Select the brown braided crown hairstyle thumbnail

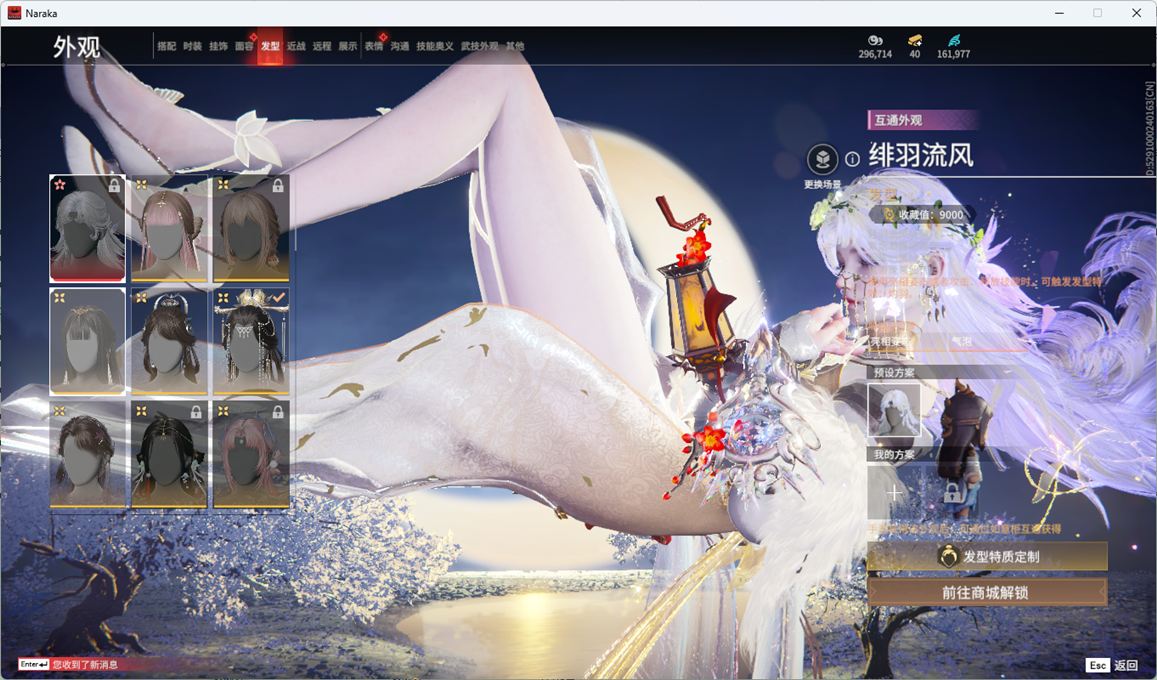click(x=87, y=454)
